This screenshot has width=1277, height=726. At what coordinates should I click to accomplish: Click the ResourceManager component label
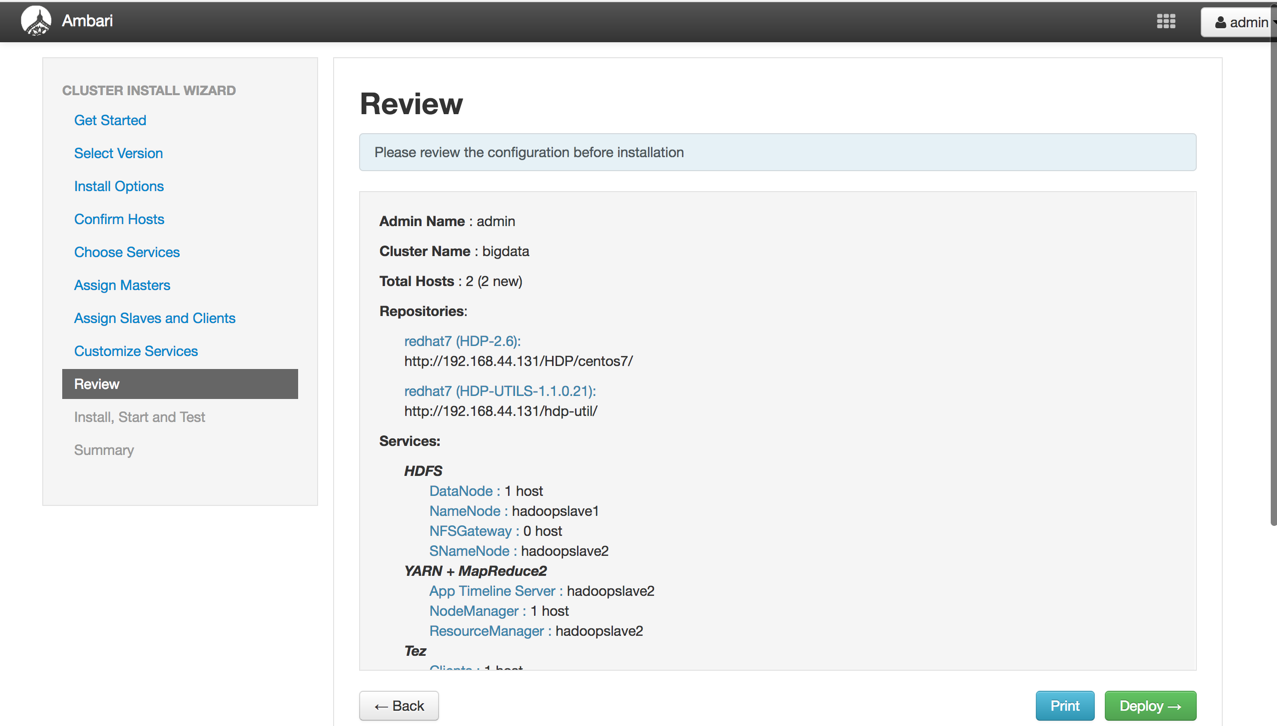click(x=487, y=631)
